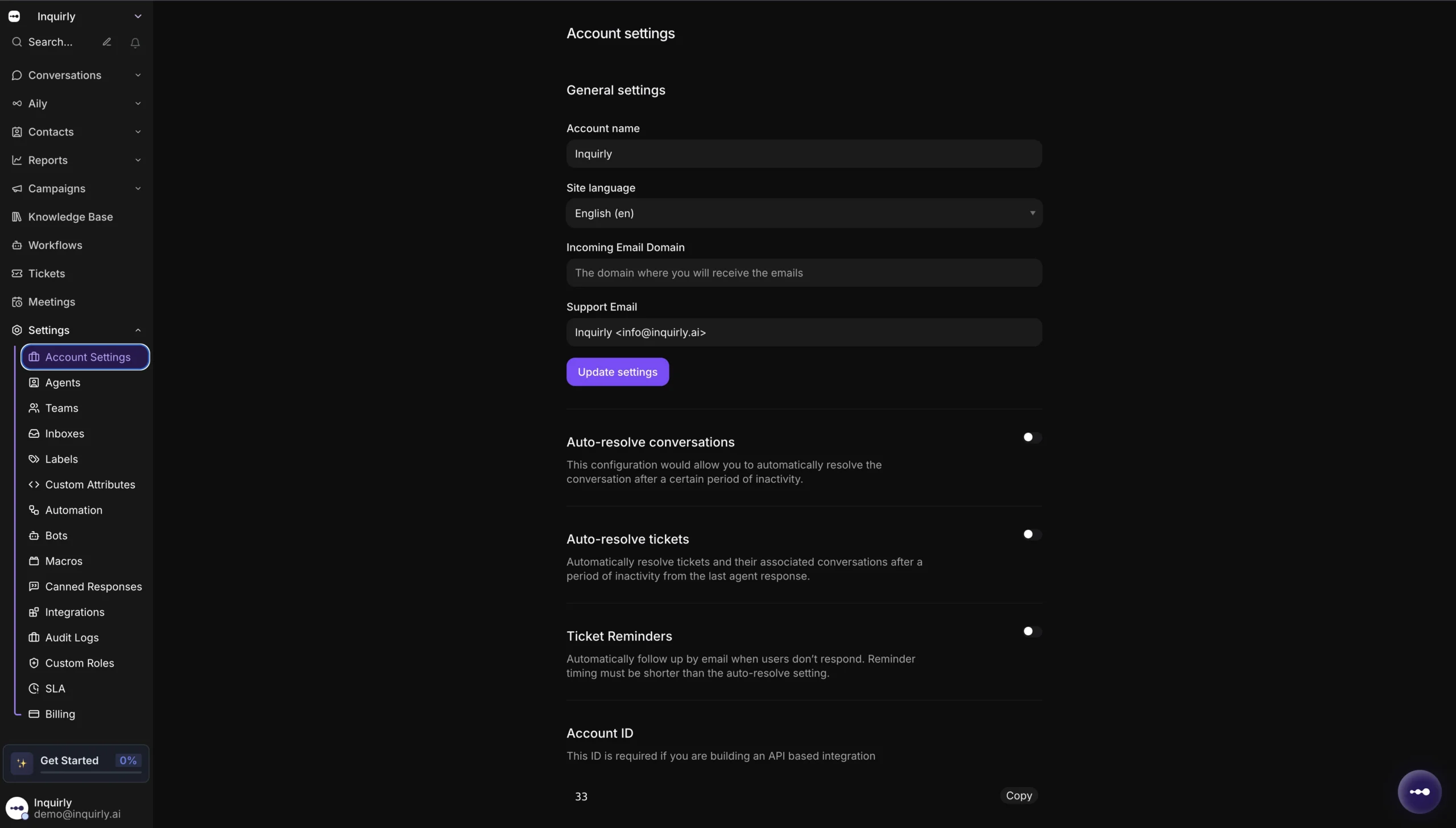Click the Automation icon
The image size is (1456, 828).
(x=34, y=510)
